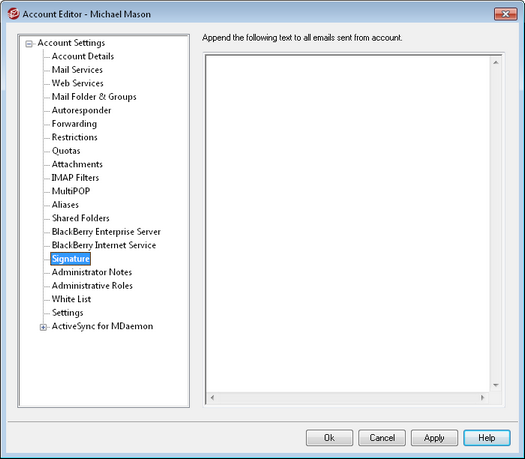525x459 pixels.
Task: Select BlackBerry Enterprise Server entry
Action: 106,232
